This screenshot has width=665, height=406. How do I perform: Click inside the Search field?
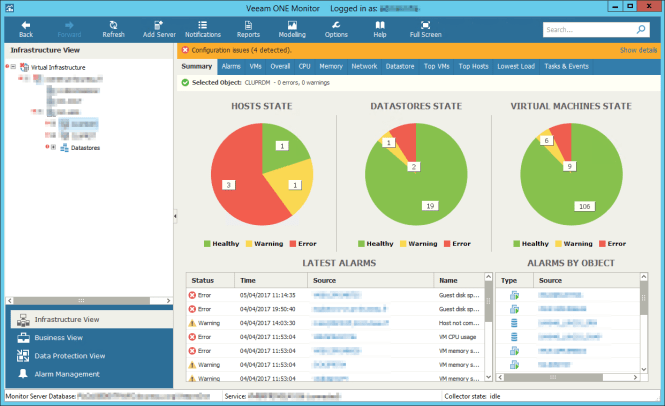(x=590, y=29)
